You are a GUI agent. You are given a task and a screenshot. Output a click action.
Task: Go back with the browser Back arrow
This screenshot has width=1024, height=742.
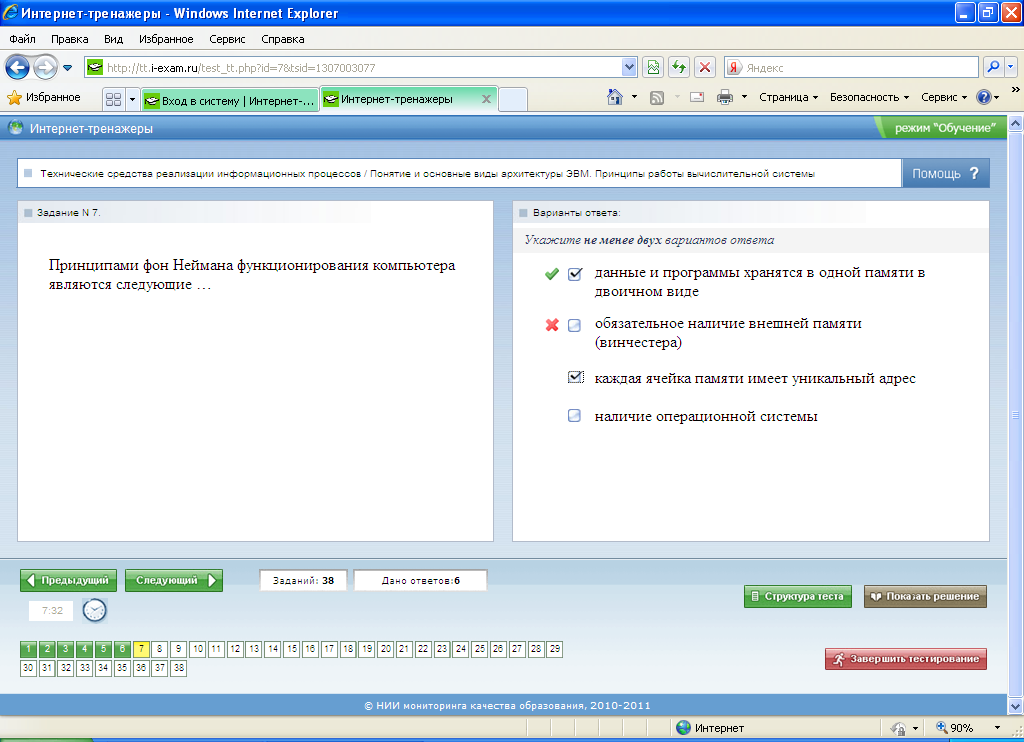17,67
